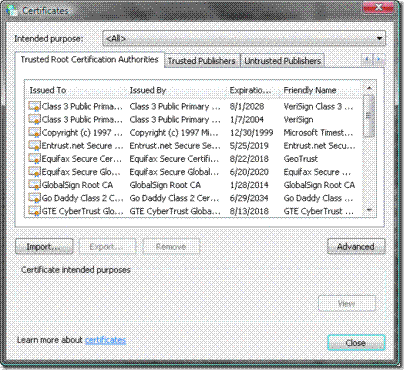404x370 pixels.
Task: Click the Remove button
Action: tap(171, 247)
